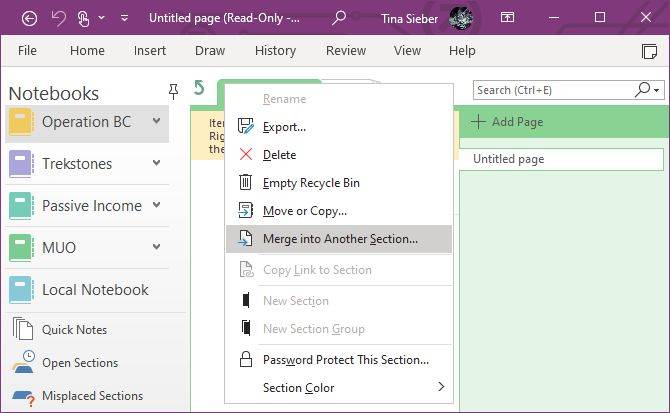Open Tina Sieber account profile picture
This screenshot has height=413, width=670.
(461, 18)
